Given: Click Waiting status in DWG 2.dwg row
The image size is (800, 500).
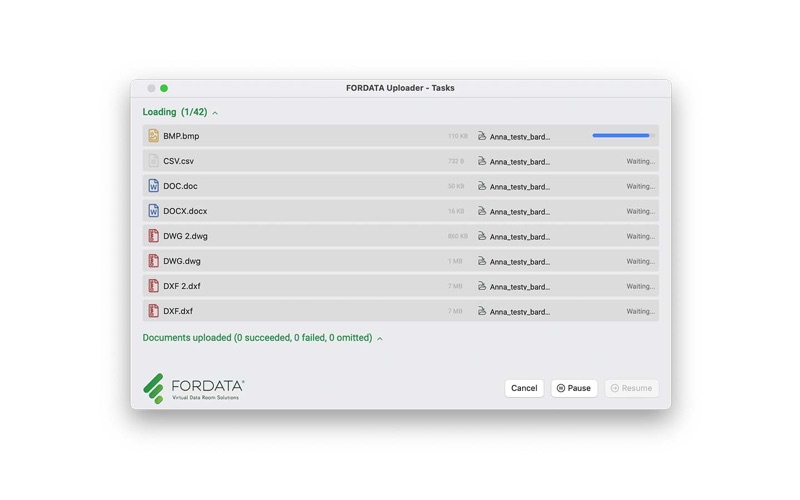Looking at the screenshot, I should 640,236.
